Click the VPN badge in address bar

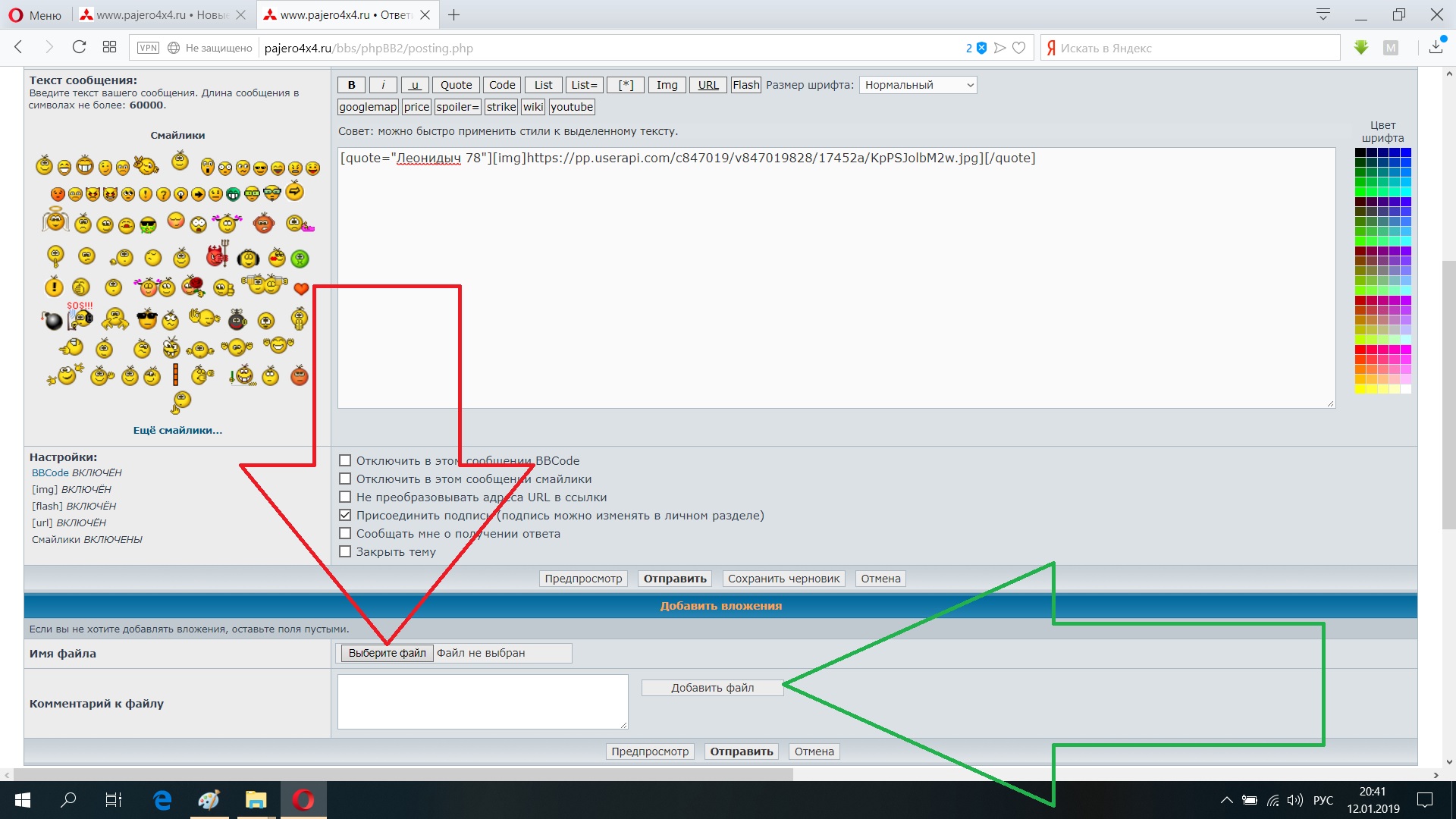148,48
